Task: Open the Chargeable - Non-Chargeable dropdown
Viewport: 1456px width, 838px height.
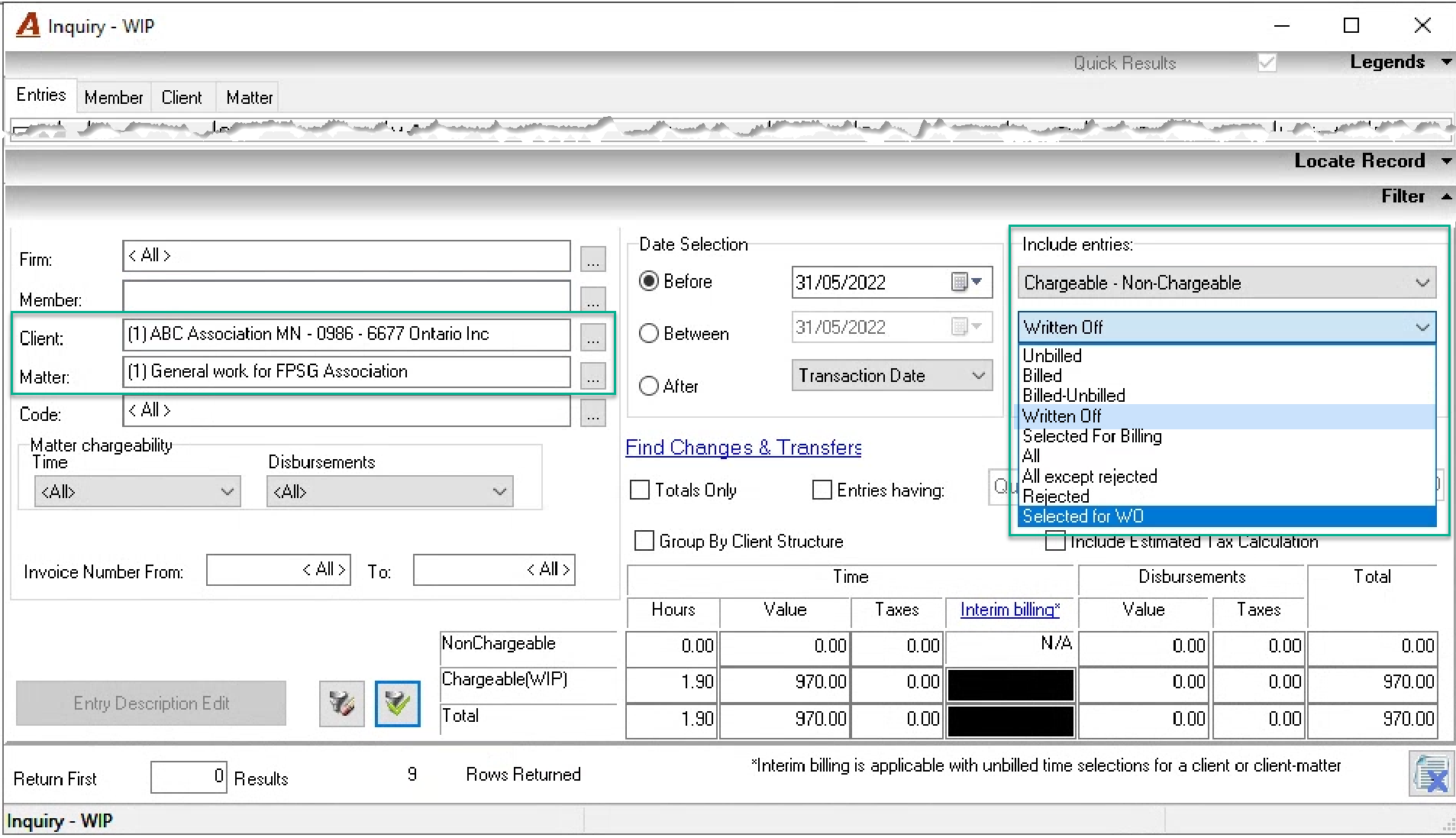Action: 1227,283
